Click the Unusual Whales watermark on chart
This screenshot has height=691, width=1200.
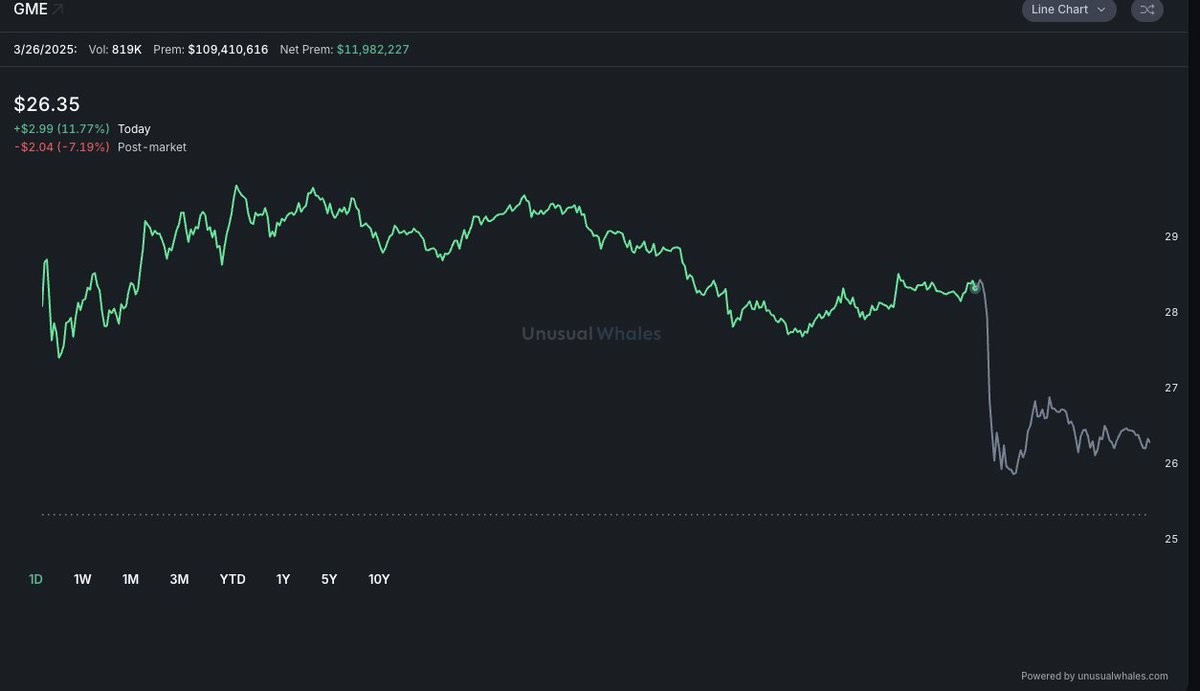click(591, 334)
